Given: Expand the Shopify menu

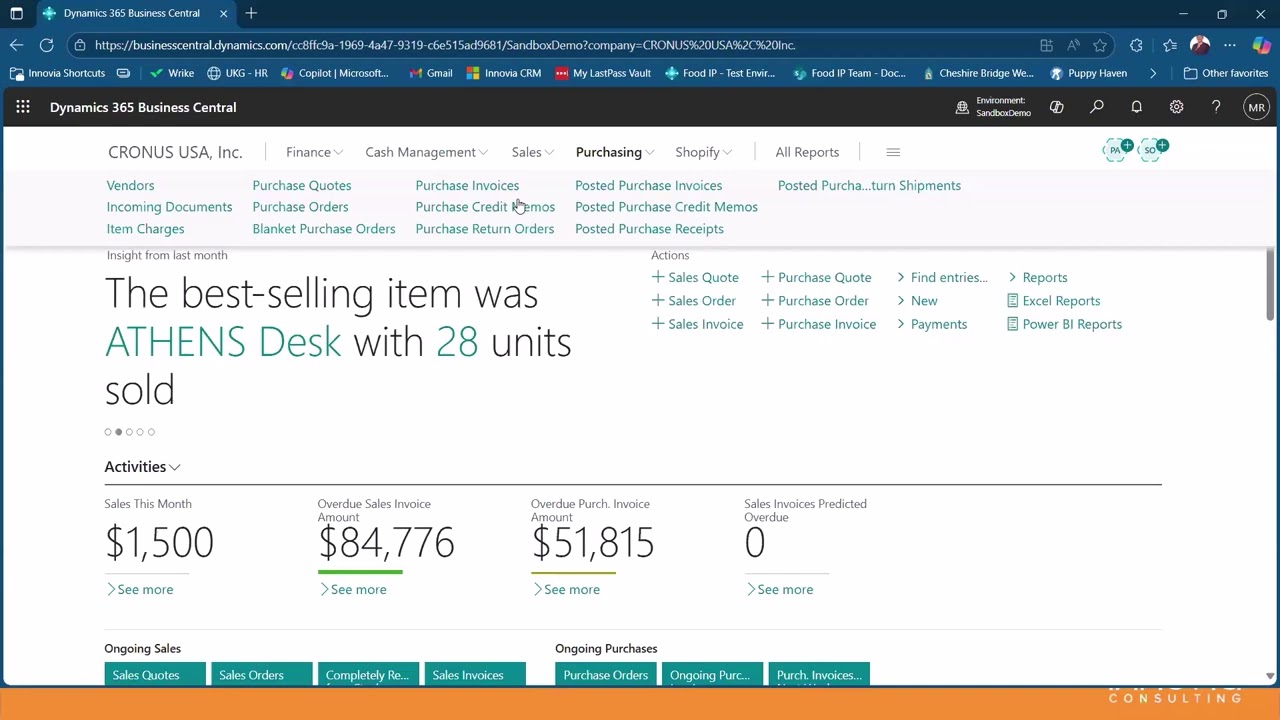Looking at the screenshot, I should [703, 152].
